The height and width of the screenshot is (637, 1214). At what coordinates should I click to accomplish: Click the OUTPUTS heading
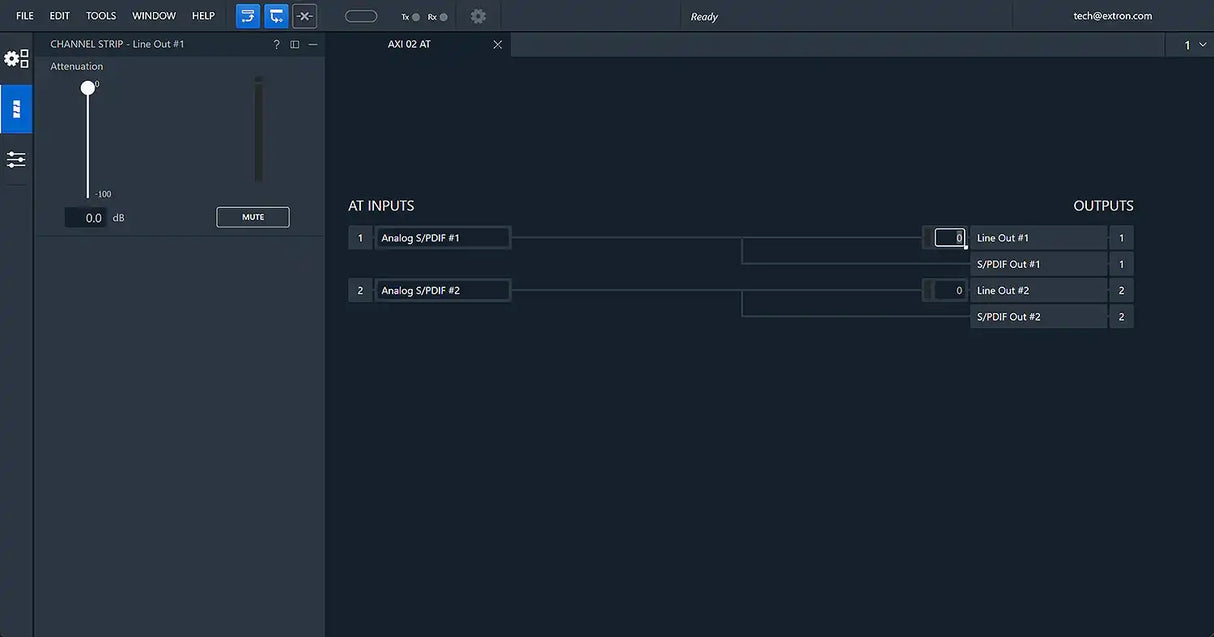click(x=1104, y=206)
